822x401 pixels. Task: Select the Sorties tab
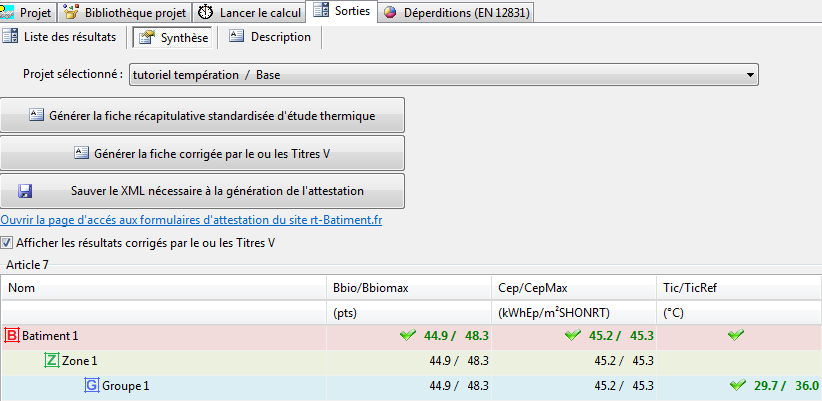344,11
